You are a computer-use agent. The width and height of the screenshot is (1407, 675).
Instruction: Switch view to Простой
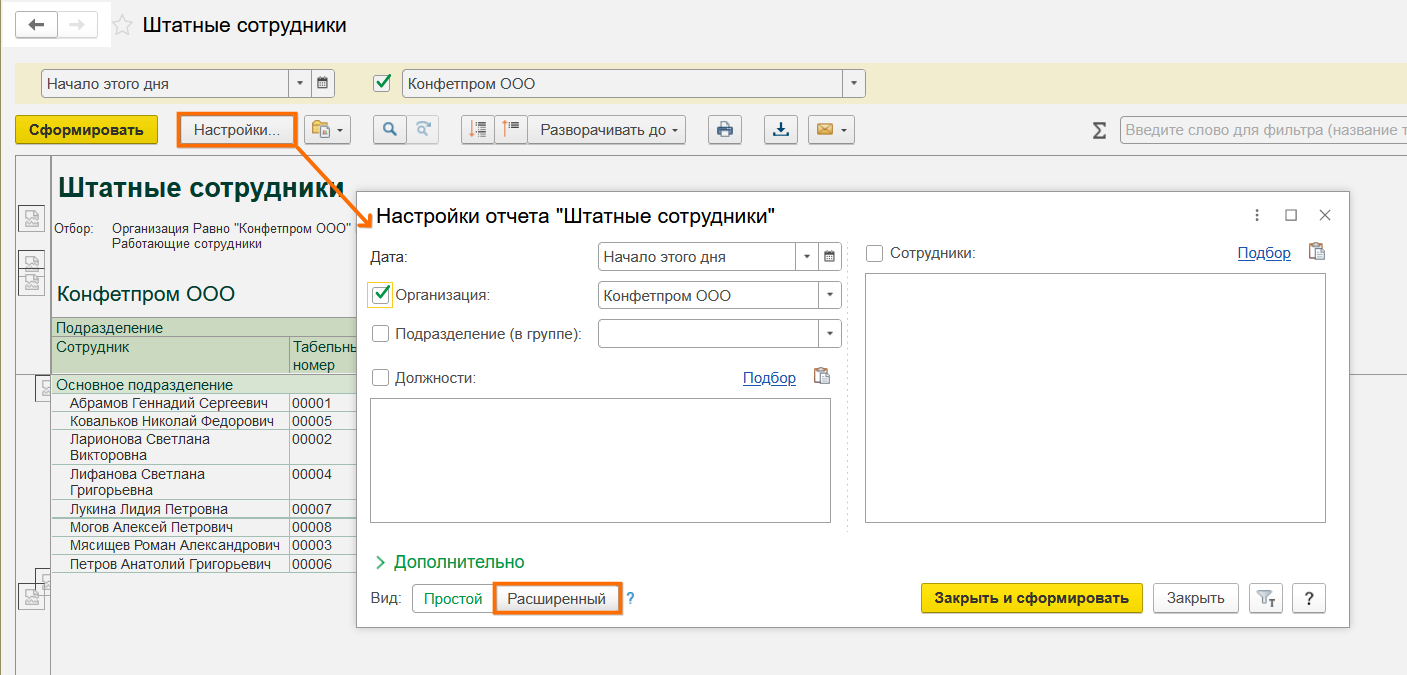pos(453,598)
